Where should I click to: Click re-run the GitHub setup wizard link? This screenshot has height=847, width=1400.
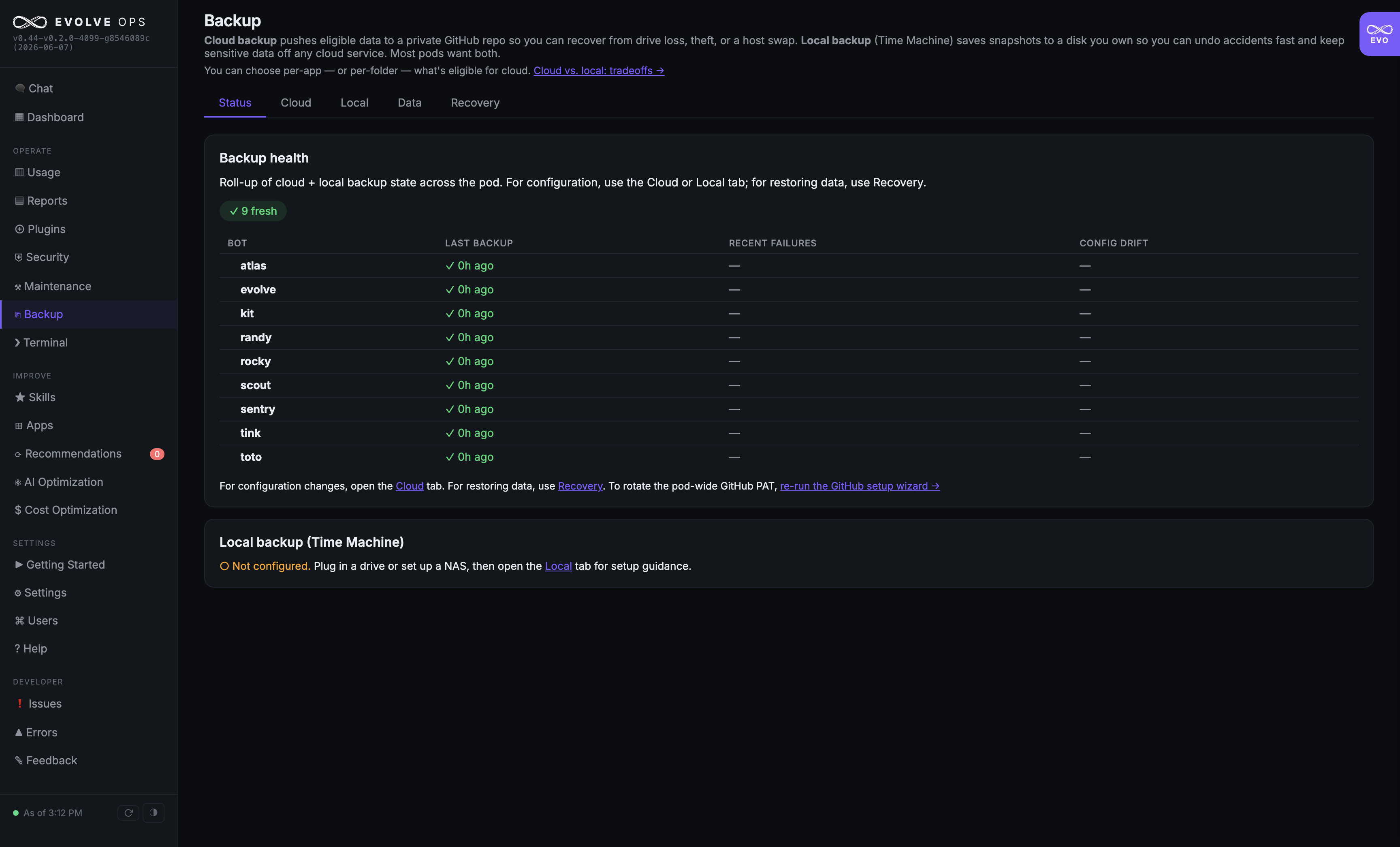860,486
